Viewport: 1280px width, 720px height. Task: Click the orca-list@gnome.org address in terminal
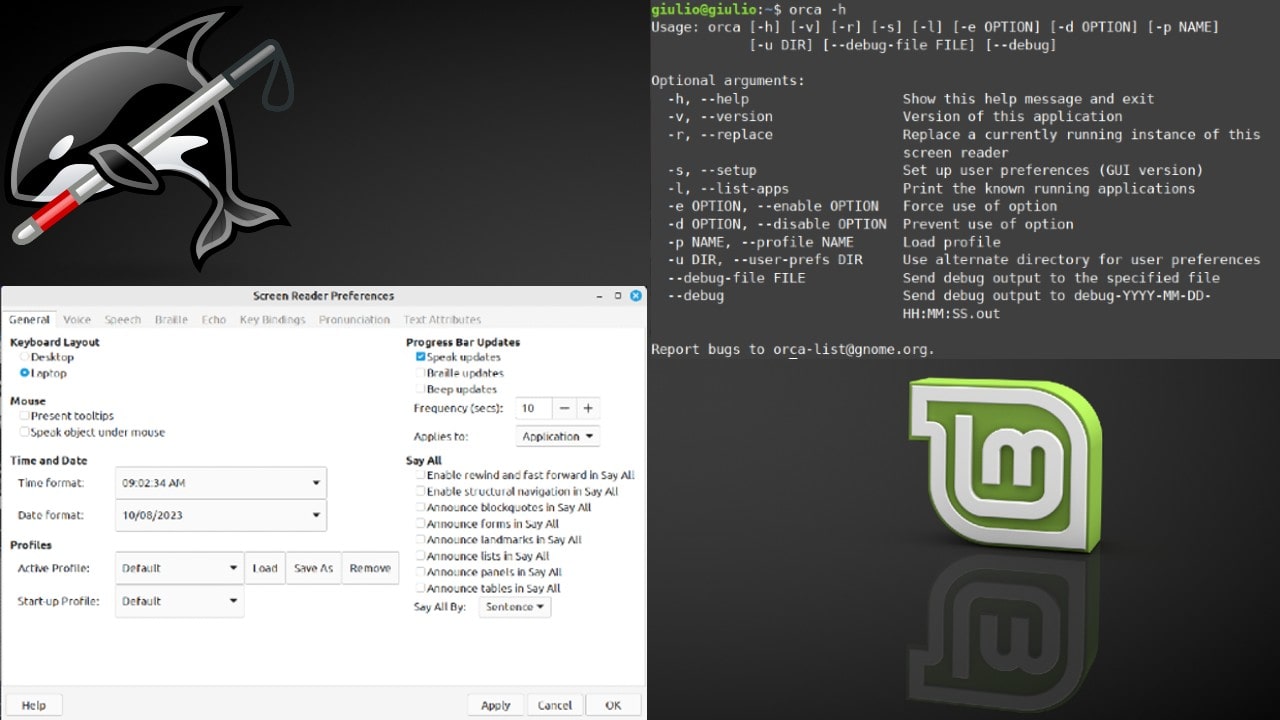click(852, 349)
